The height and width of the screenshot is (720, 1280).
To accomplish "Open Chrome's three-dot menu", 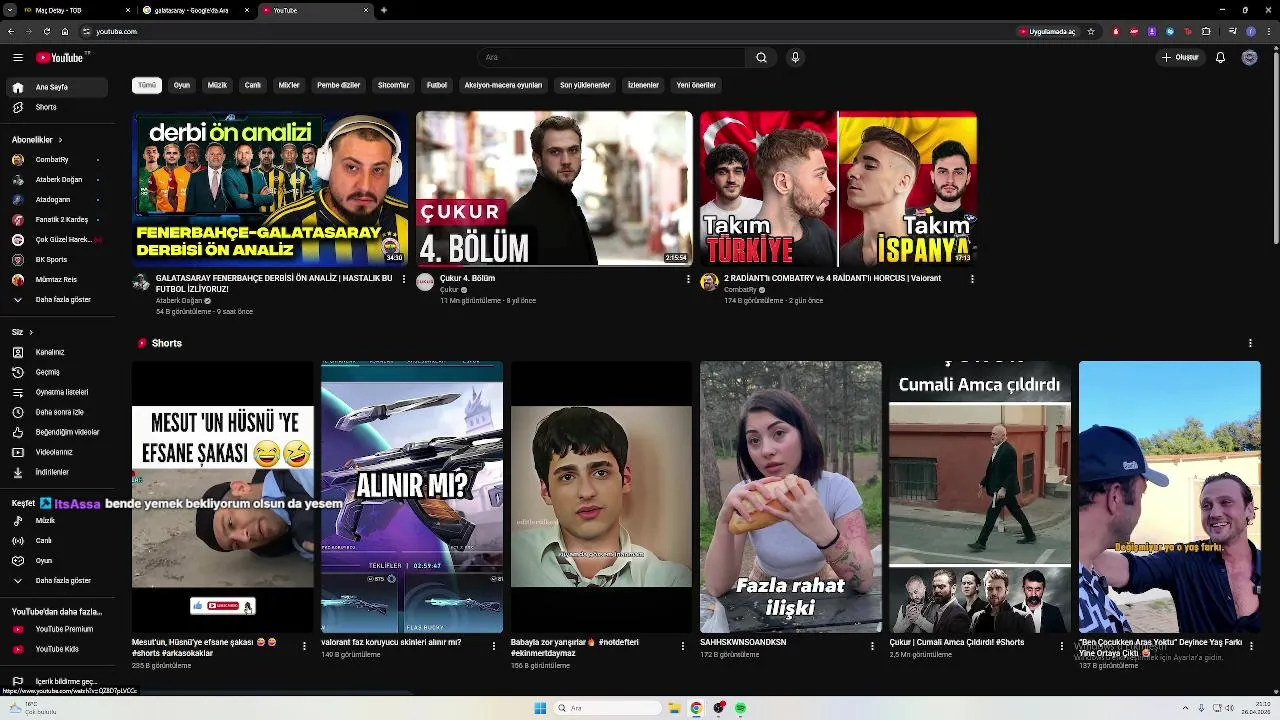I will [x=1269, y=31].
